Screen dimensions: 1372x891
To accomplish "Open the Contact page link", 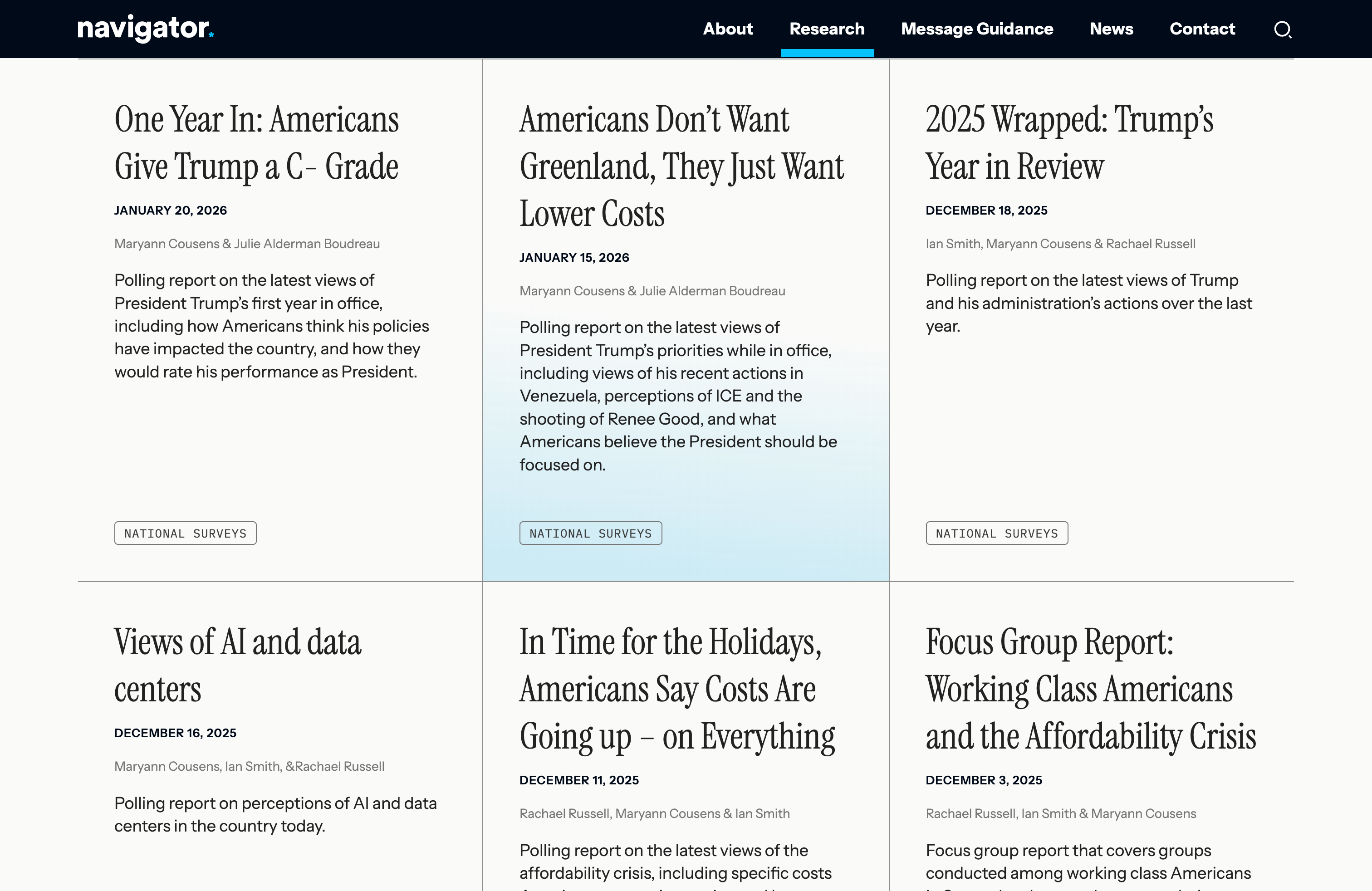I will tap(1202, 29).
